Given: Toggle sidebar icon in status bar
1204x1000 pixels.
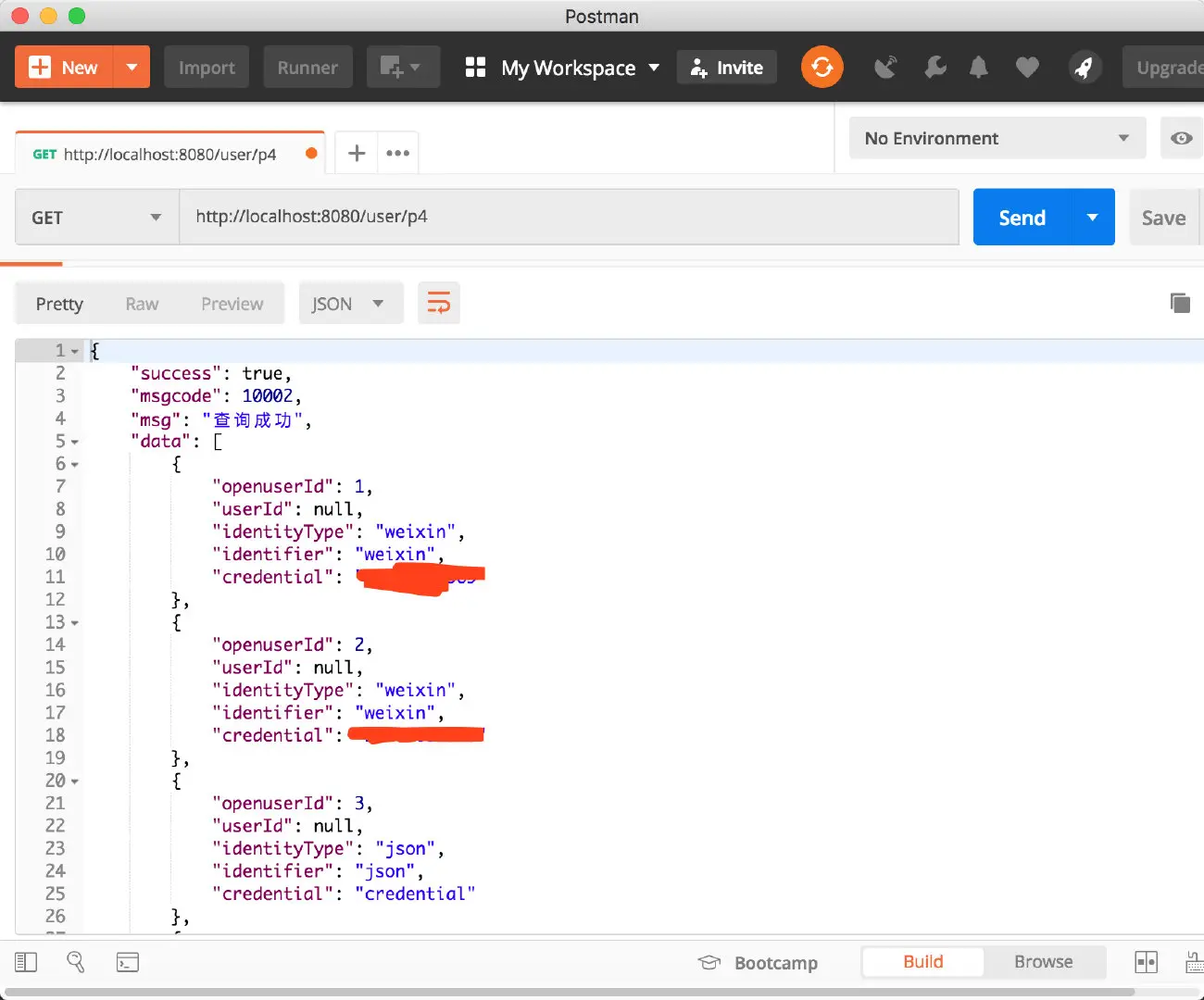Looking at the screenshot, I should tap(26, 962).
